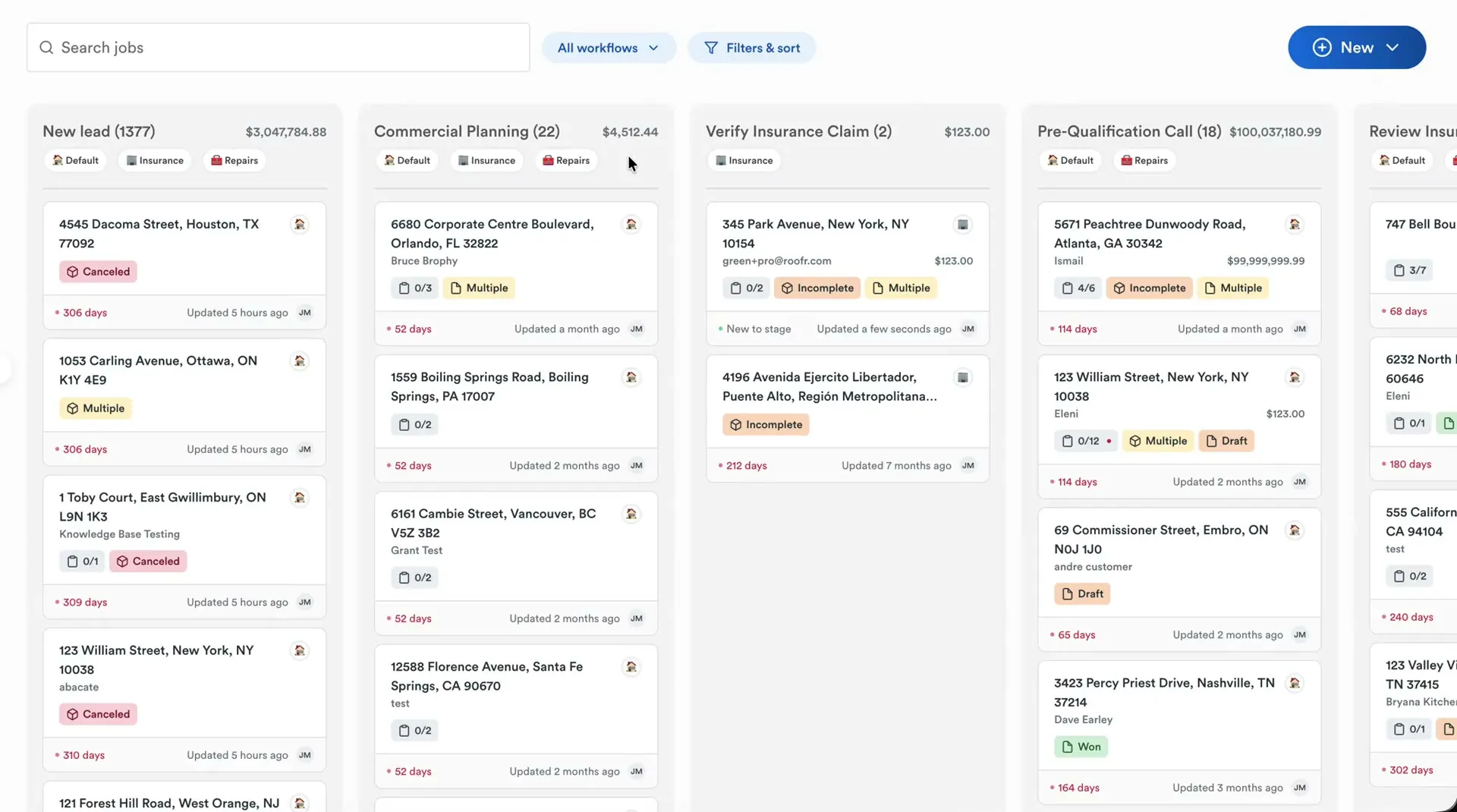This screenshot has height=812, width=1457.
Task: Click 'New to stage' status text
Action: pyautogui.click(x=758, y=329)
